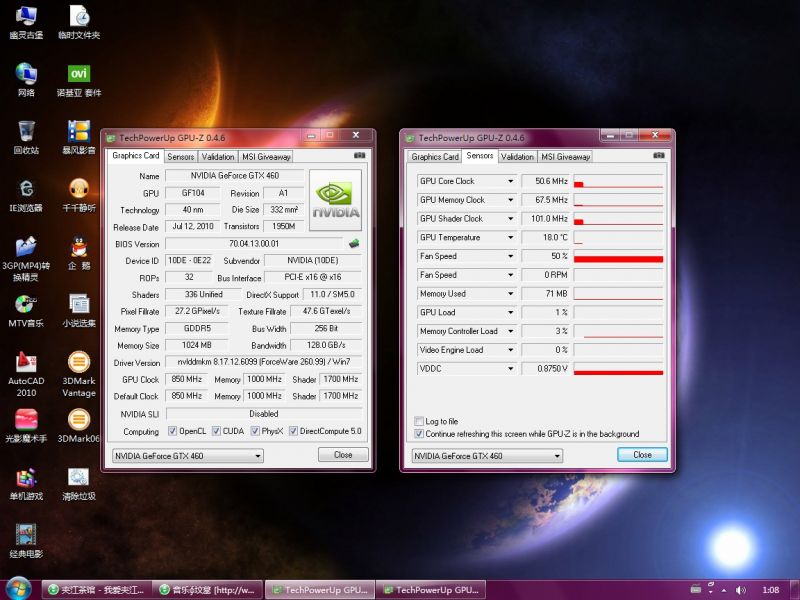Click the BIOS Version field 70.04.13.00.01
The width and height of the screenshot is (800, 600).
pyautogui.click(x=254, y=243)
